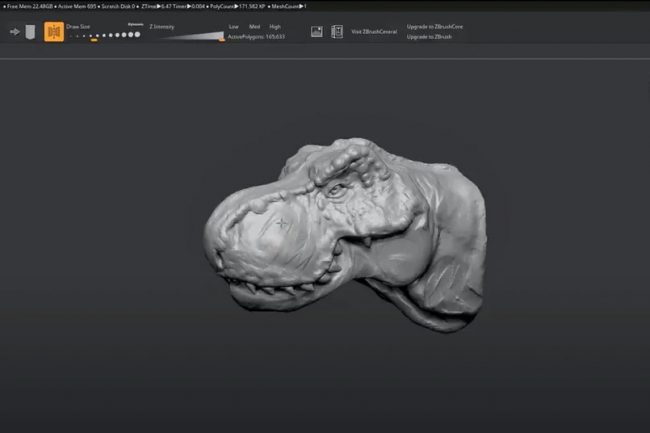This screenshot has height=433, width=650.
Task: Toggle the Dynamic draw size option
Action: 136,23
